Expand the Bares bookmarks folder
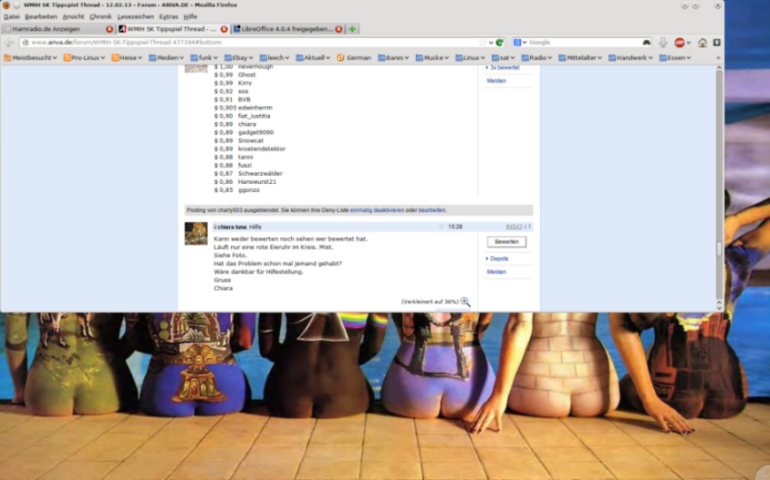The width and height of the screenshot is (770, 480). tap(393, 58)
